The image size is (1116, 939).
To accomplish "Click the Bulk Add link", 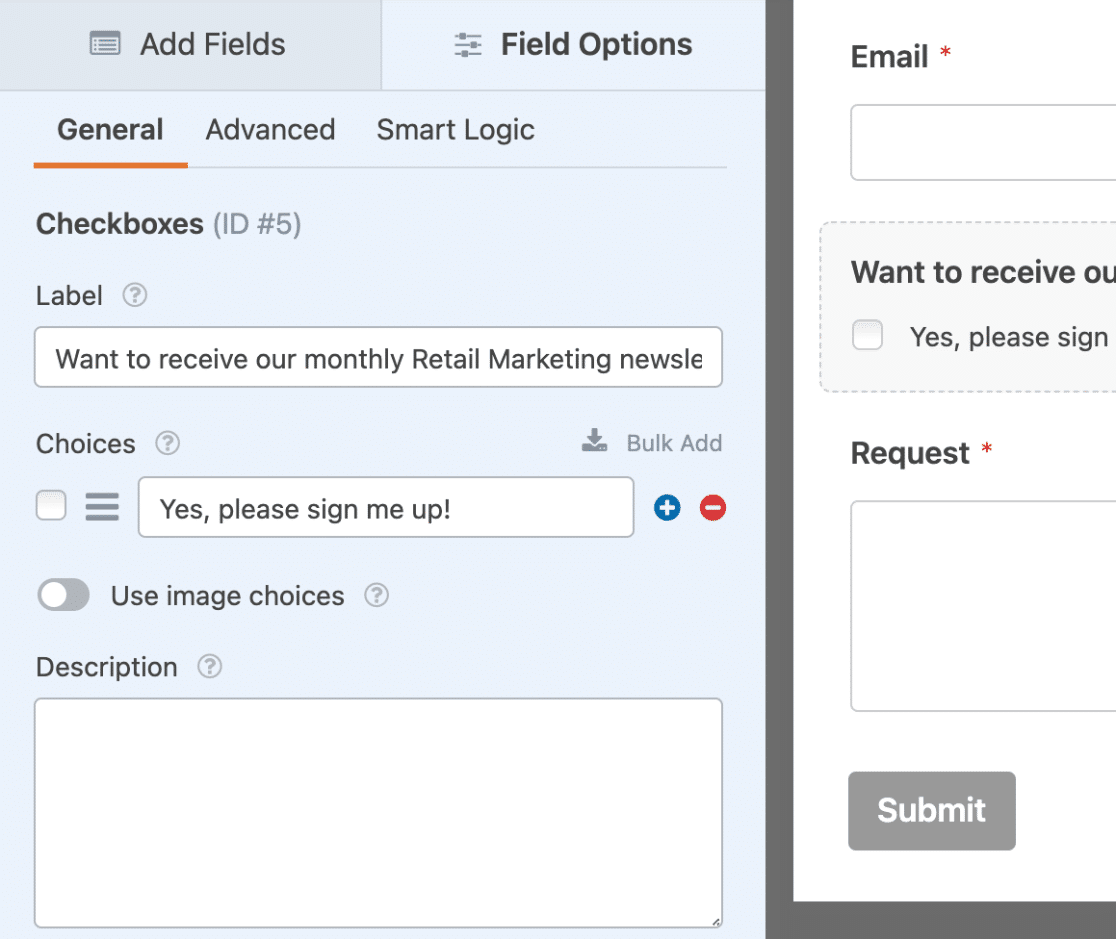I will [673, 443].
